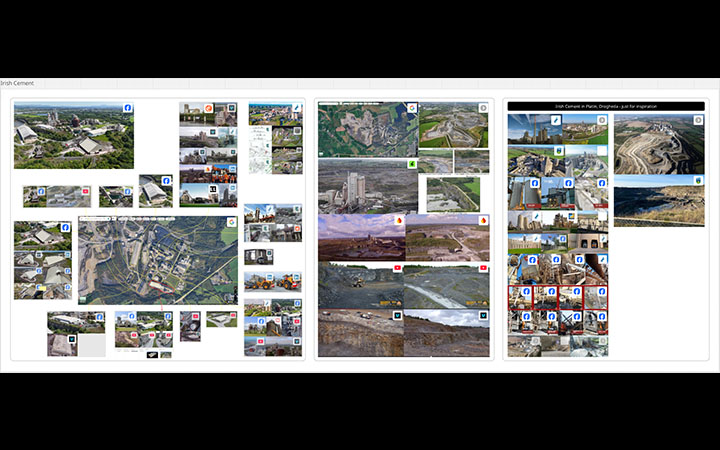Click green source icon on grey cement plant aerial
The width and height of the screenshot is (720, 450).
(x=412, y=164)
